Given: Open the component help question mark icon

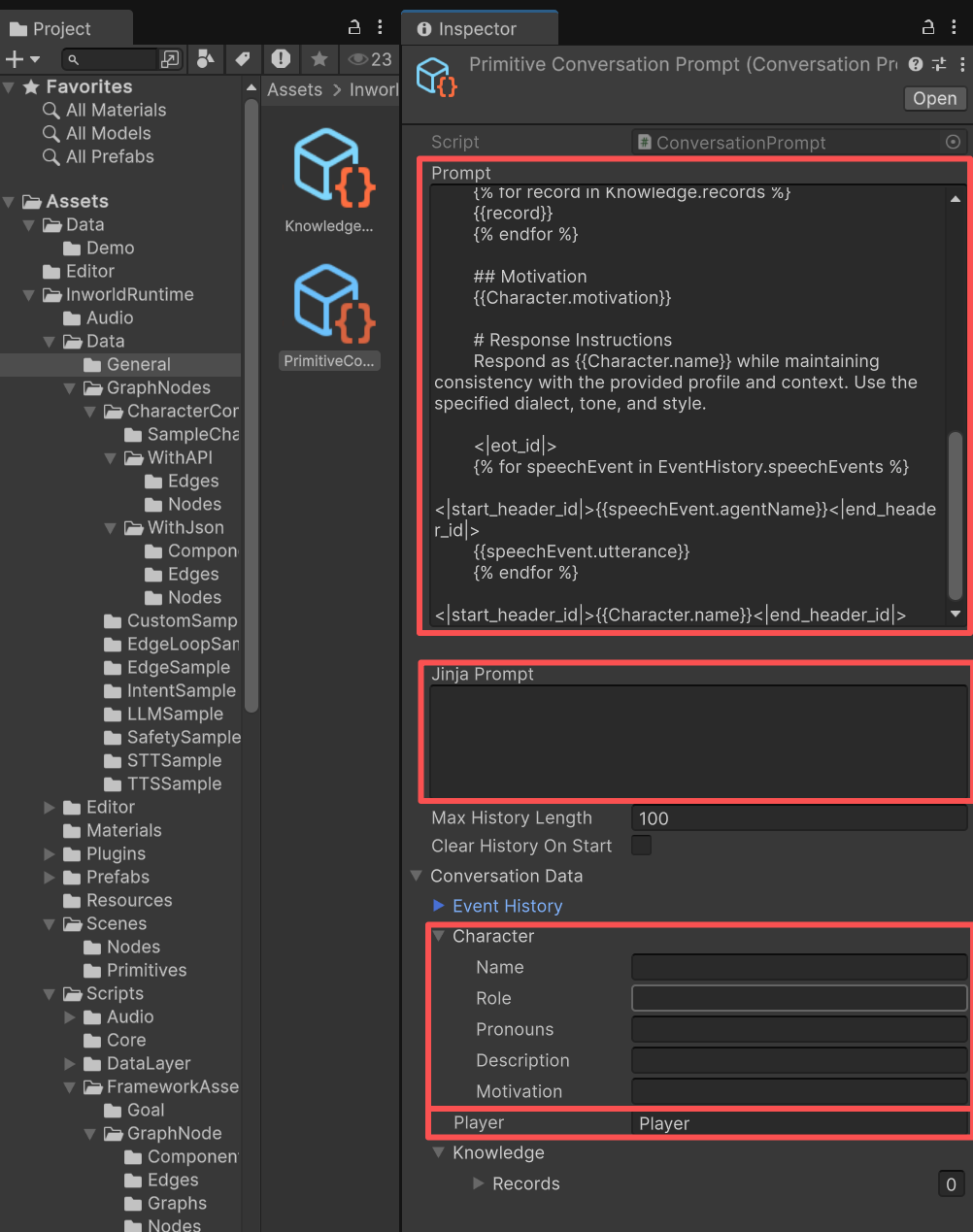Looking at the screenshot, I should [916, 64].
